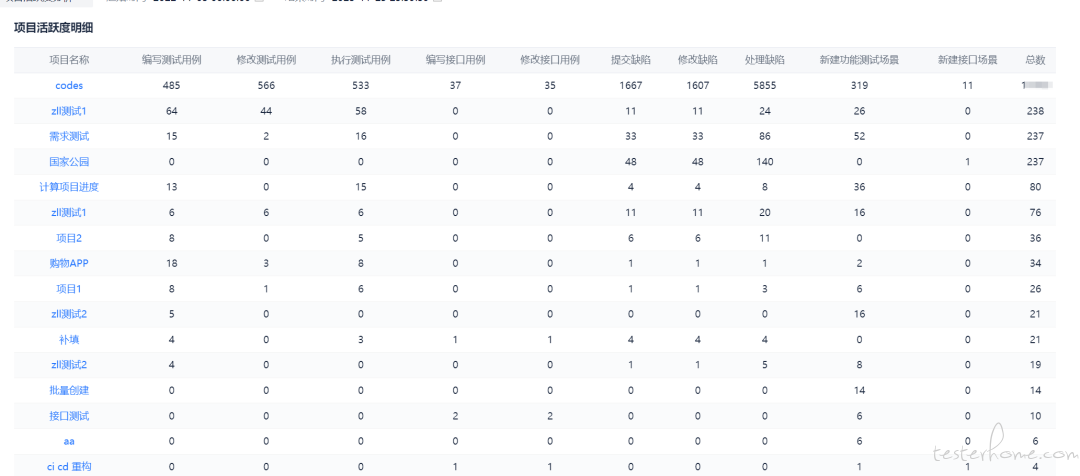Open zll测试1 project with total 76
The image size is (1080, 476).
pos(69,213)
